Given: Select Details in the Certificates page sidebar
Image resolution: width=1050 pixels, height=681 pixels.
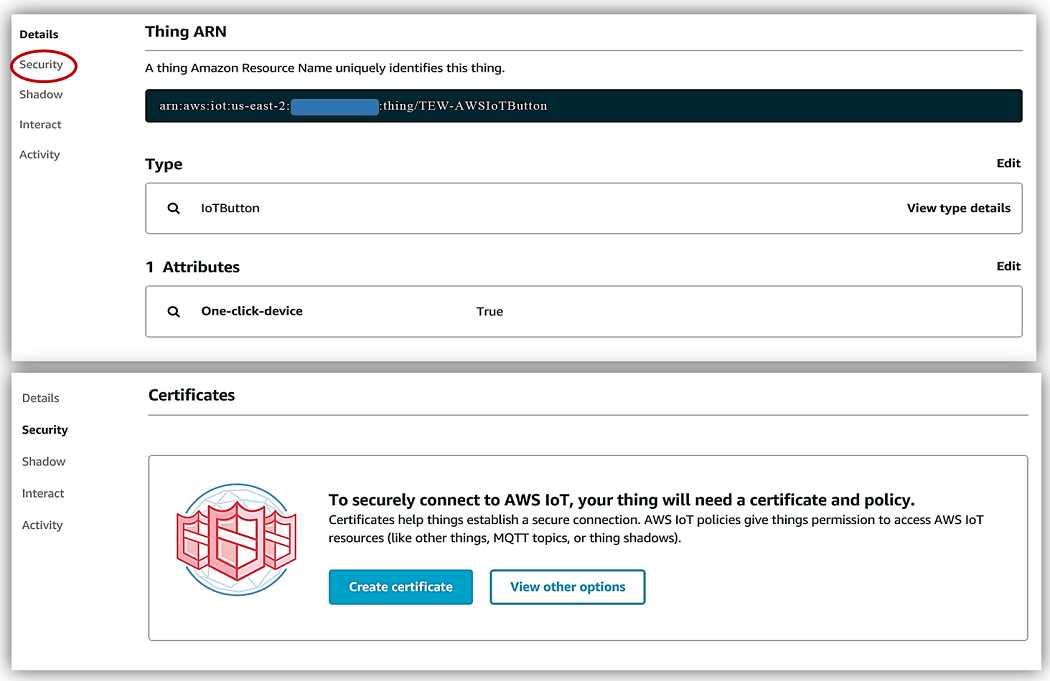Looking at the screenshot, I should pos(41,398).
